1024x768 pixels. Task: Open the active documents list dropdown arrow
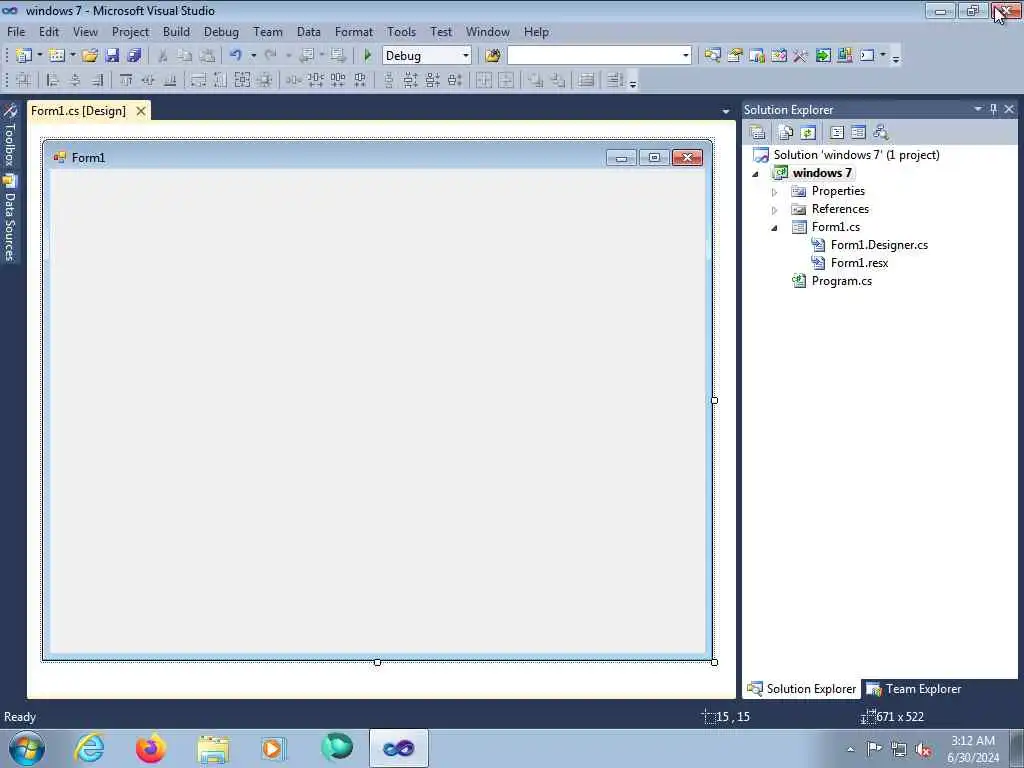[726, 112]
